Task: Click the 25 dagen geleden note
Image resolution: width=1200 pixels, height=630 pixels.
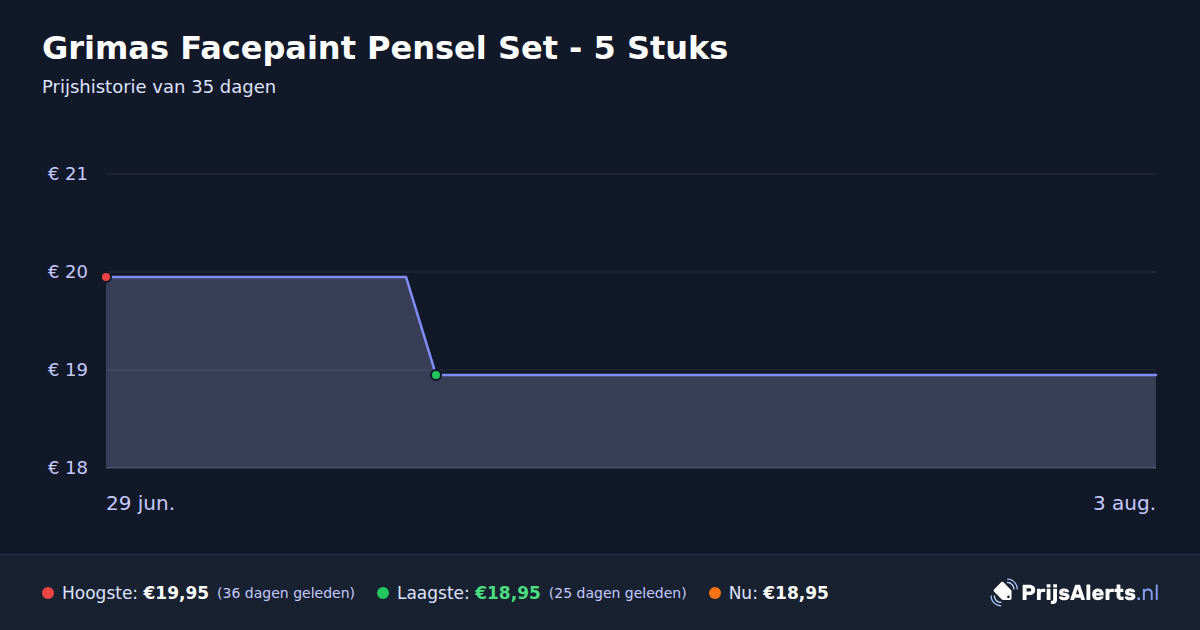Action: click(618, 593)
